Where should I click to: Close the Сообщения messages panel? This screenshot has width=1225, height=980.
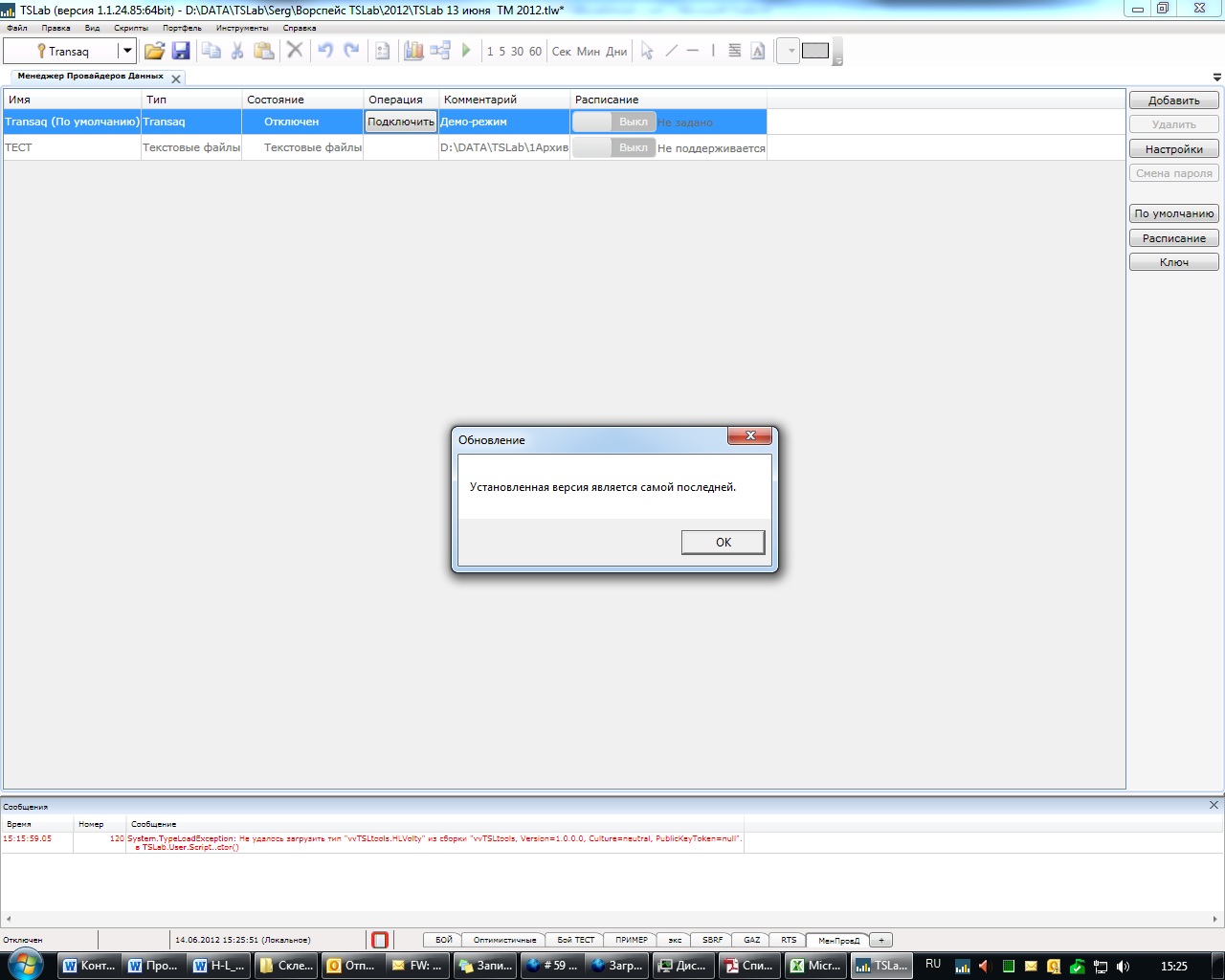click(x=1214, y=806)
